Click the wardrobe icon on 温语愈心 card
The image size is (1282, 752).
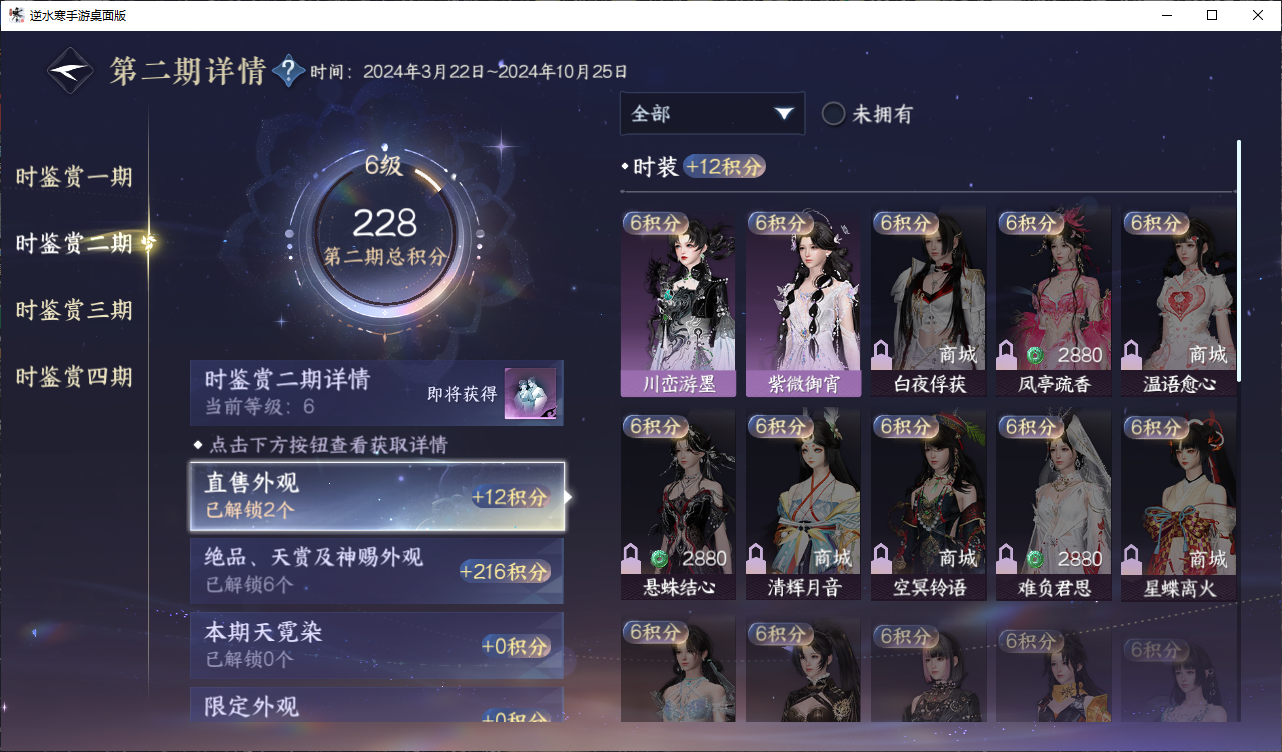[x=1133, y=354]
